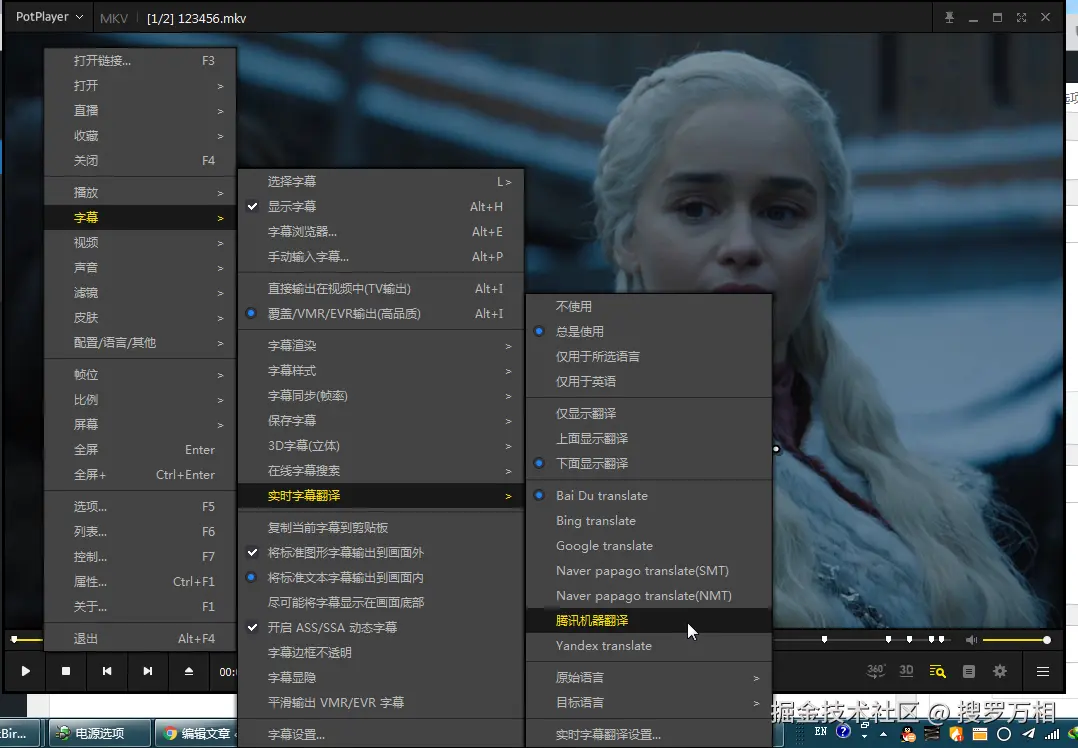Click the yellow chapter search list icon
Image resolution: width=1078 pixels, height=748 pixels.
pos(937,671)
